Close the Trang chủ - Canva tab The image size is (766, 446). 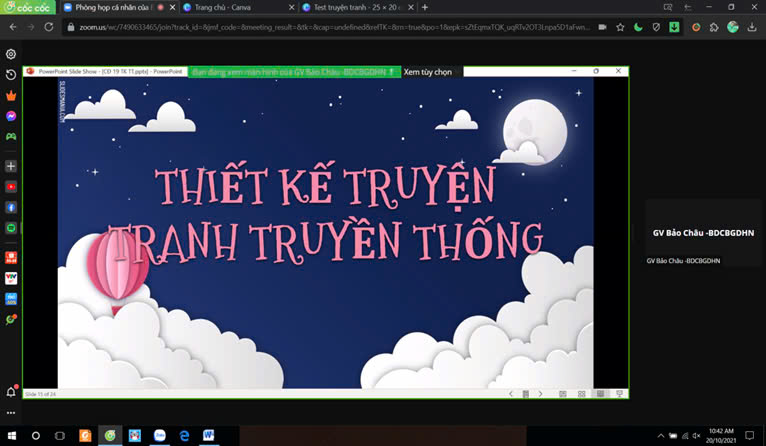(x=292, y=7)
